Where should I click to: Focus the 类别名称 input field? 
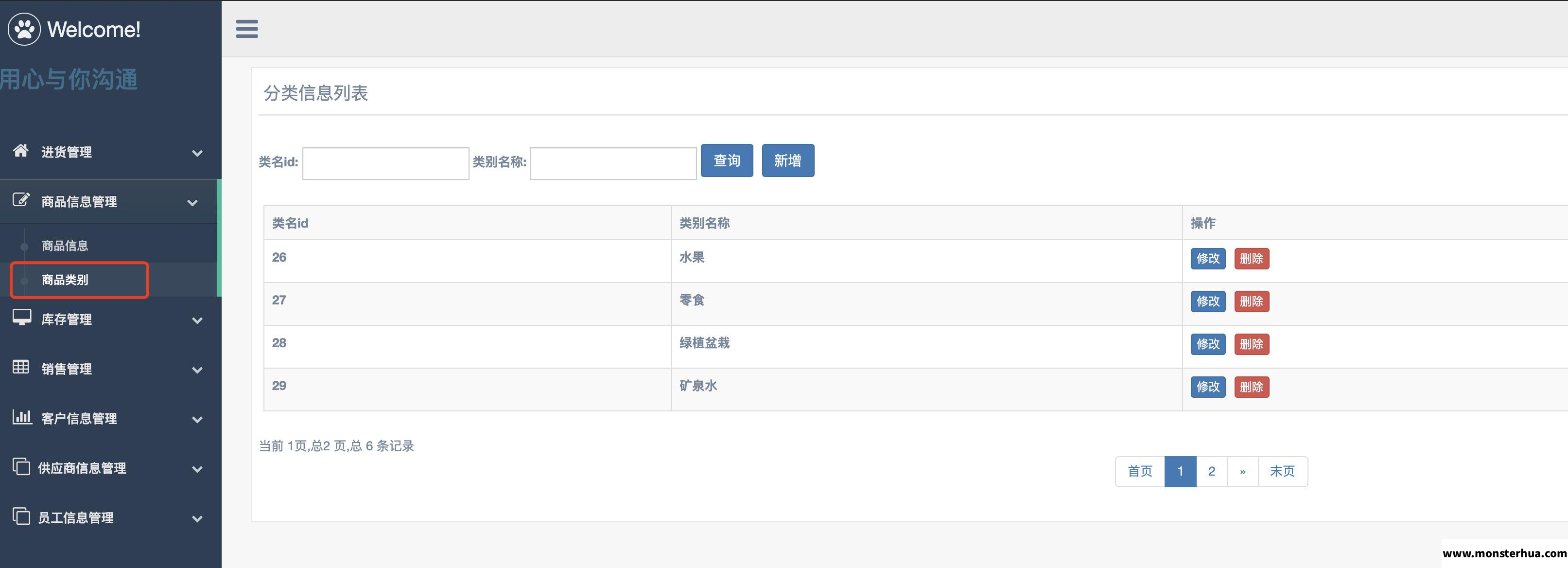(x=613, y=163)
